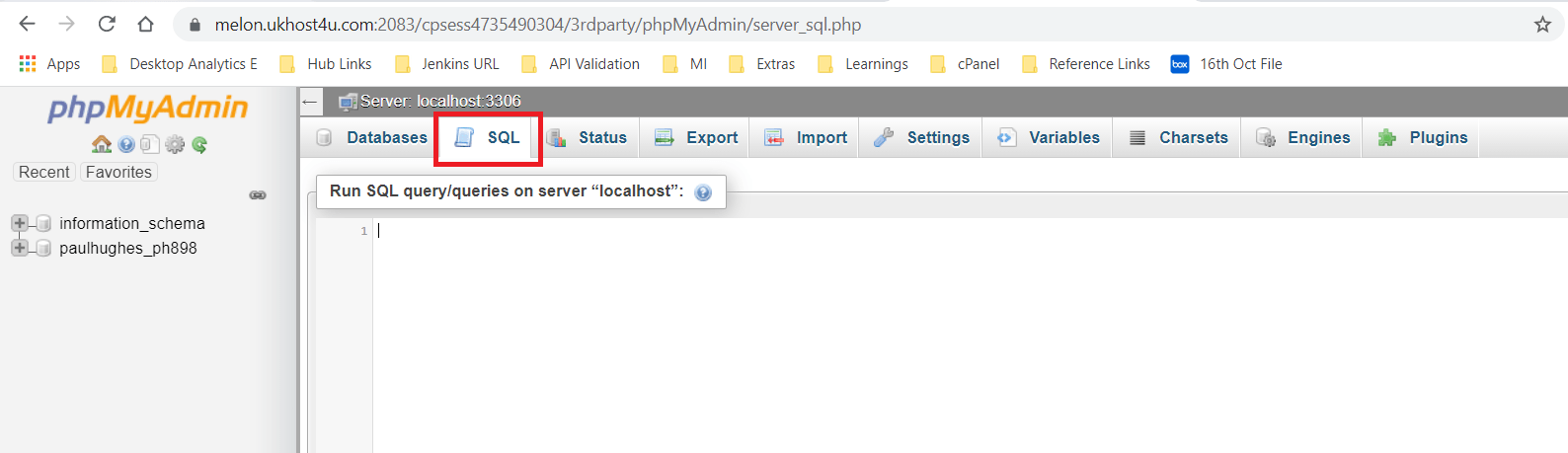The width and height of the screenshot is (1568, 453).
Task: Collapse navigation panel with left arrow icon
Action: point(310,102)
